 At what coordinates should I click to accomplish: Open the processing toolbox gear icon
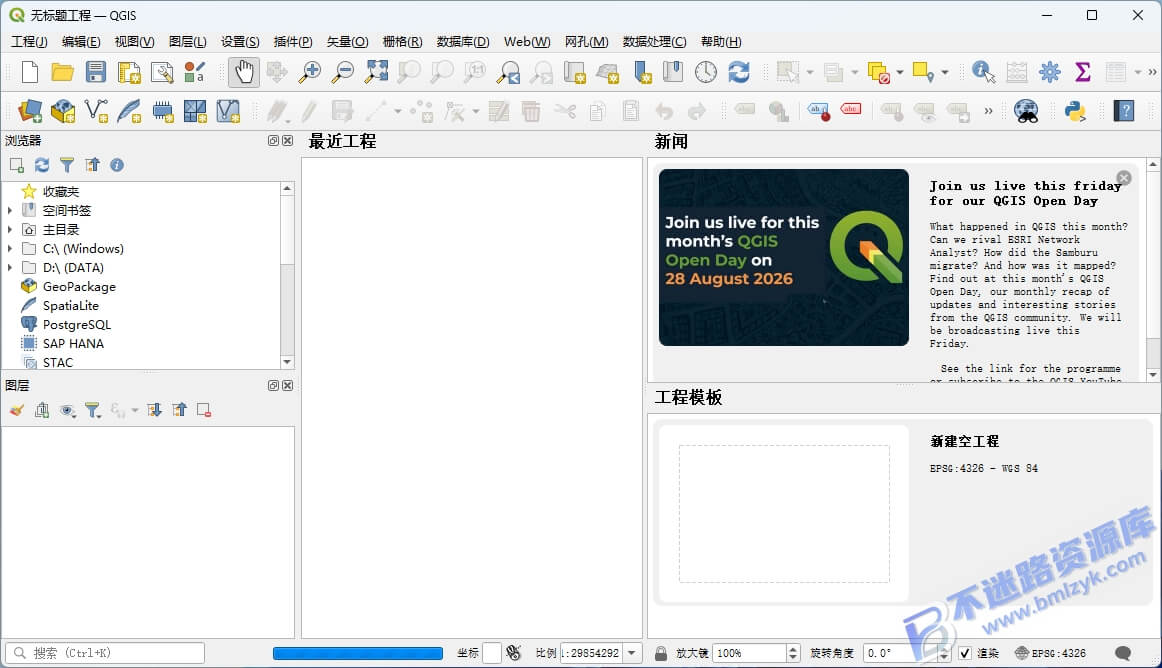(1049, 72)
